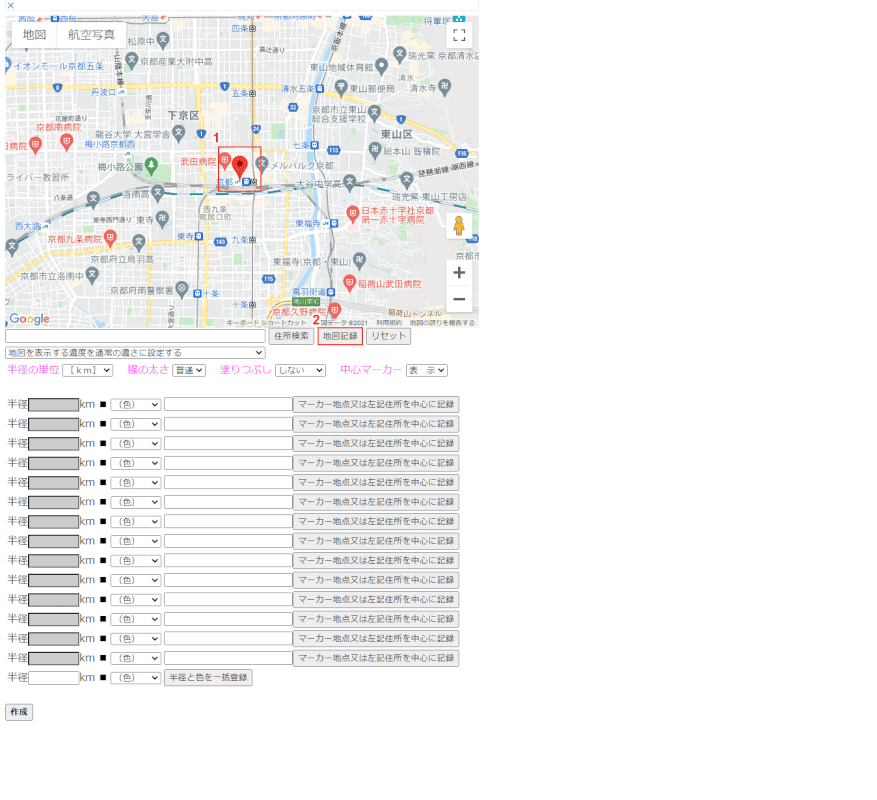This screenshot has width=877, height=800.
Task: Open the 半径の単位 unit dropdown
Action: point(88,370)
